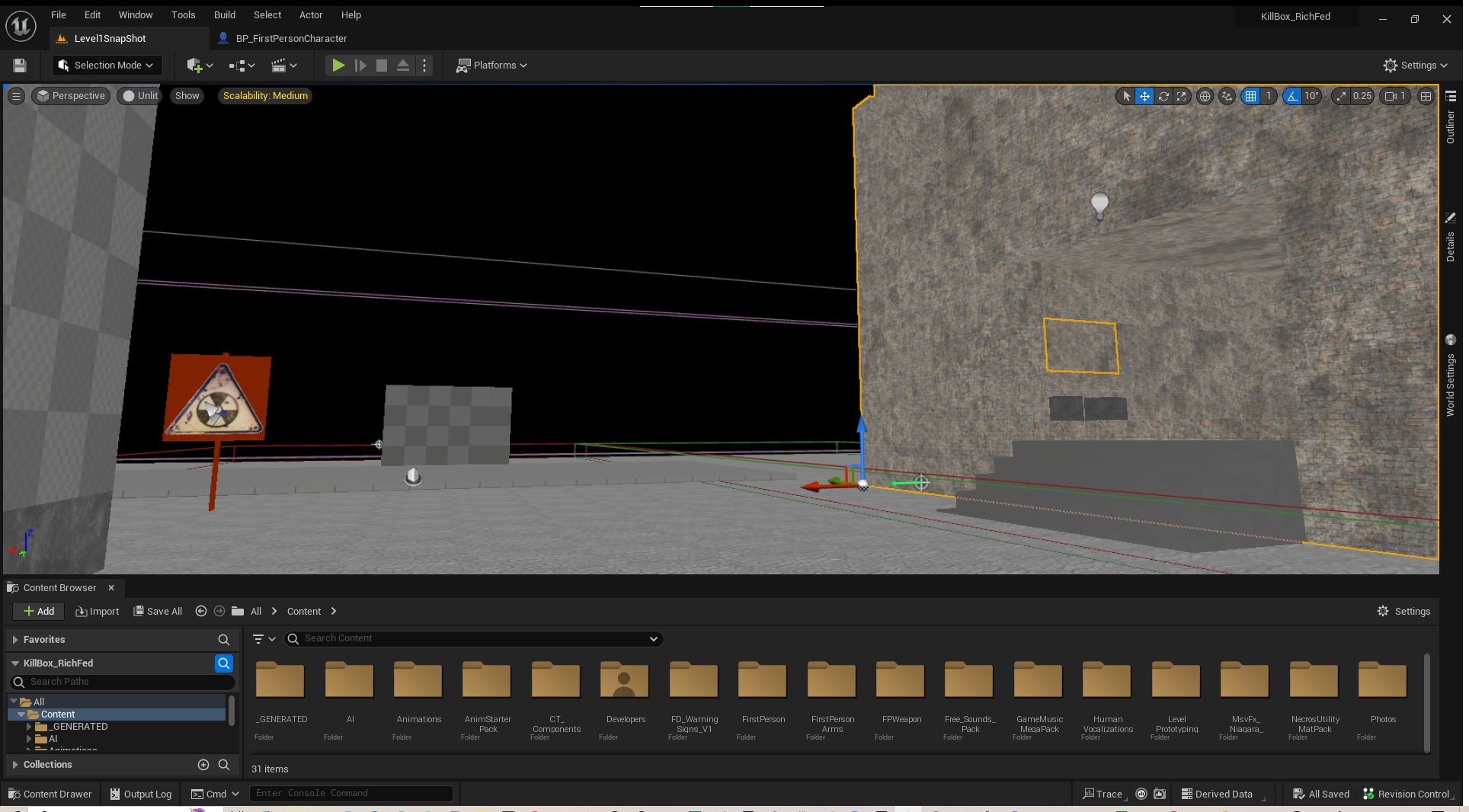Toggle world/local coordinate space globe
This screenshot has width=1469, height=812.
click(1205, 96)
